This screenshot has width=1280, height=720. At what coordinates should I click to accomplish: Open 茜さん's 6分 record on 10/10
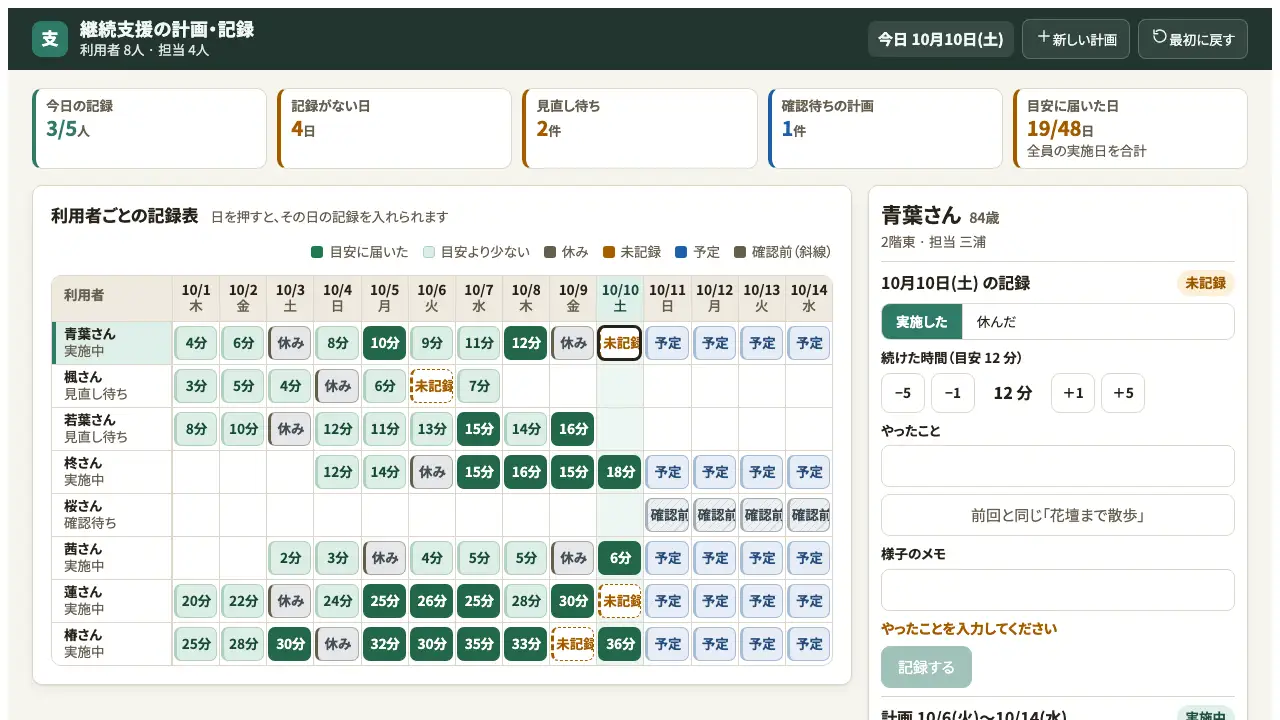[620, 558]
